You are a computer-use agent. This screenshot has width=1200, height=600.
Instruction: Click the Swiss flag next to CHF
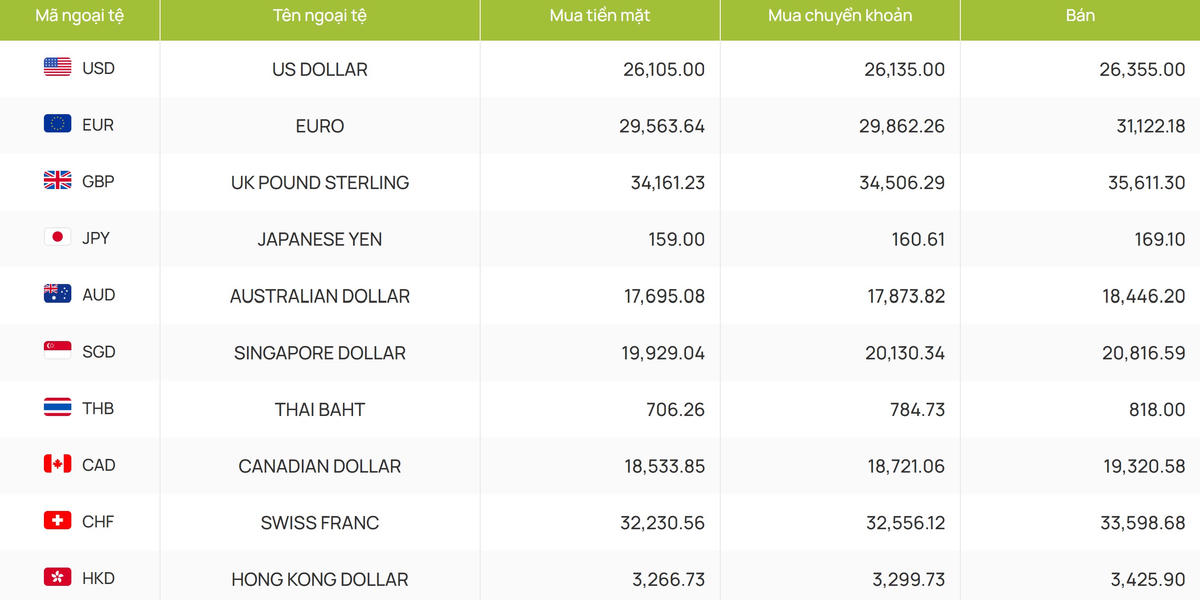click(57, 521)
